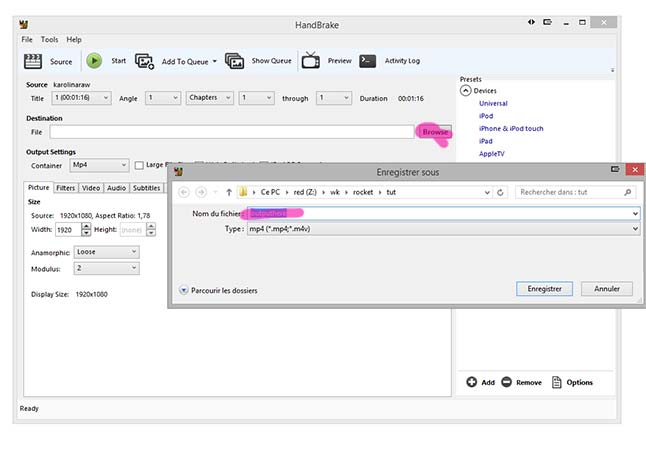This screenshot has width=646, height=463.
Task: Click the left-right arrows icon in title bar
Action: (x=531, y=22)
